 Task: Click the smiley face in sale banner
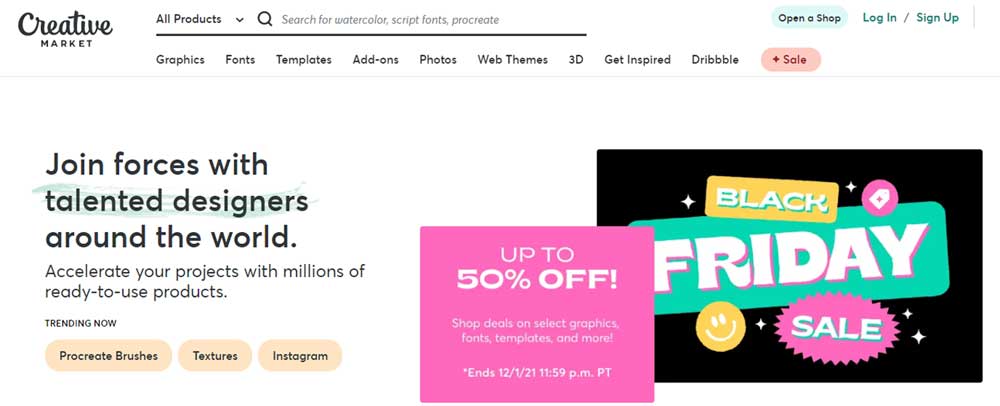721,326
